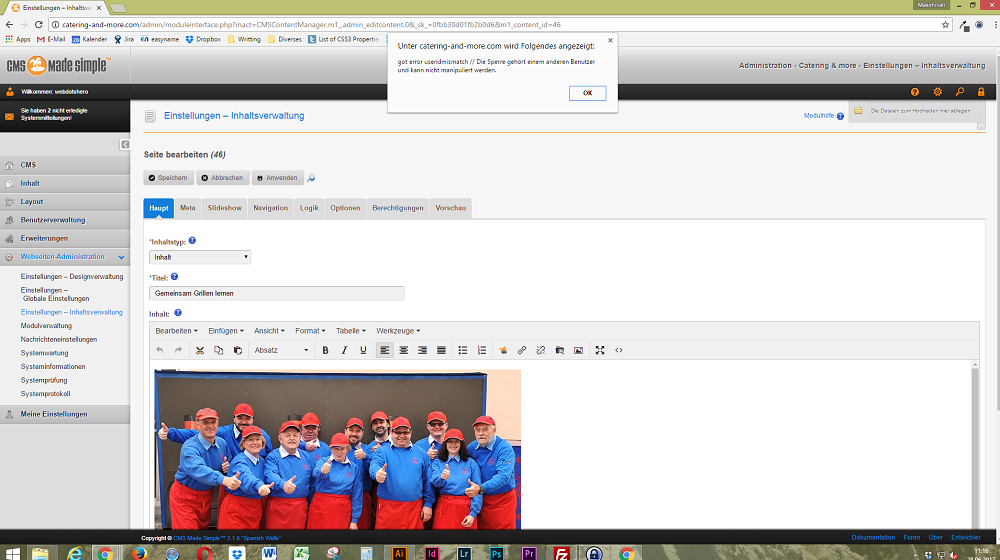
Task: Toggle center alignment in the editor
Action: [x=404, y=350]
